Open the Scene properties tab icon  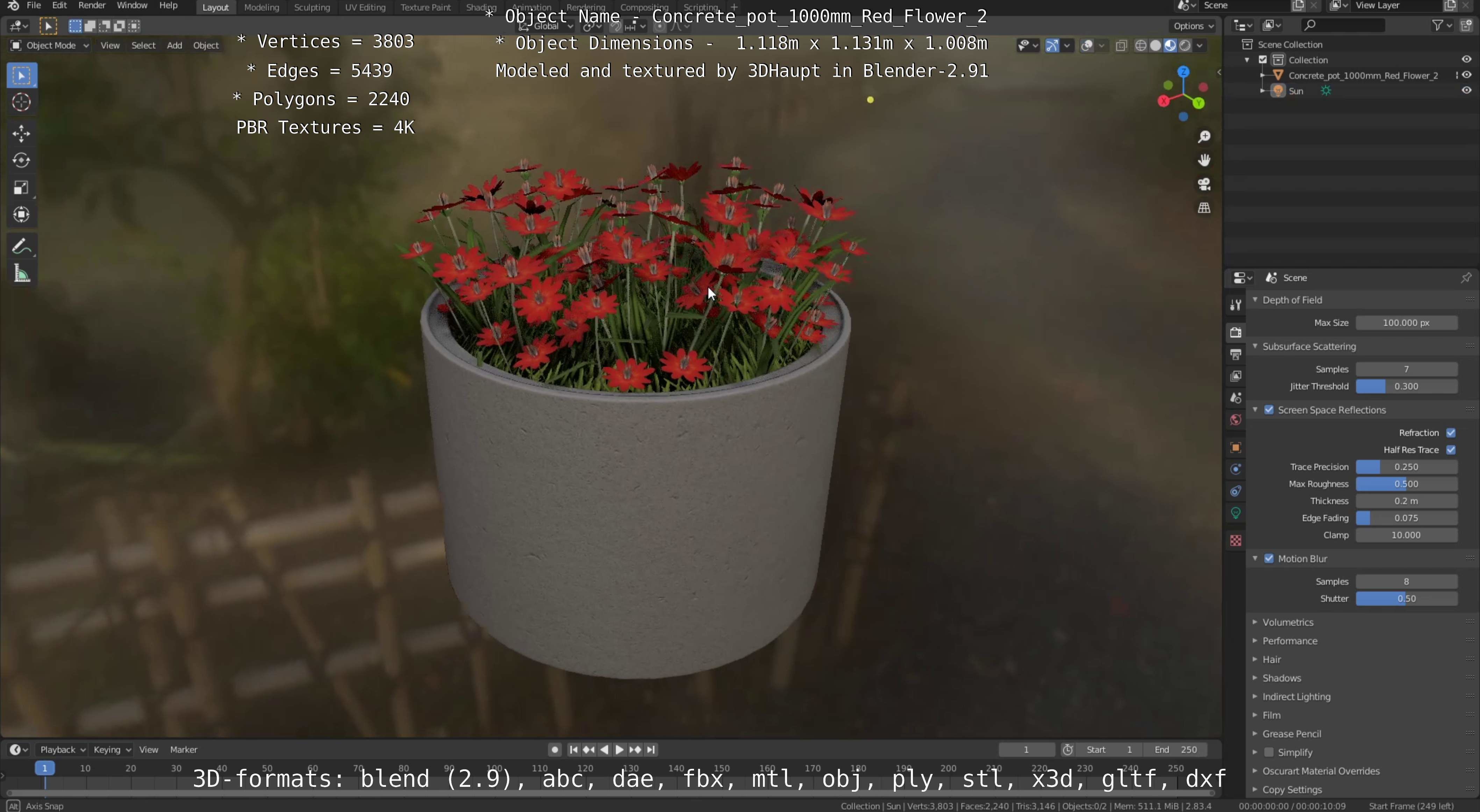1236,398
